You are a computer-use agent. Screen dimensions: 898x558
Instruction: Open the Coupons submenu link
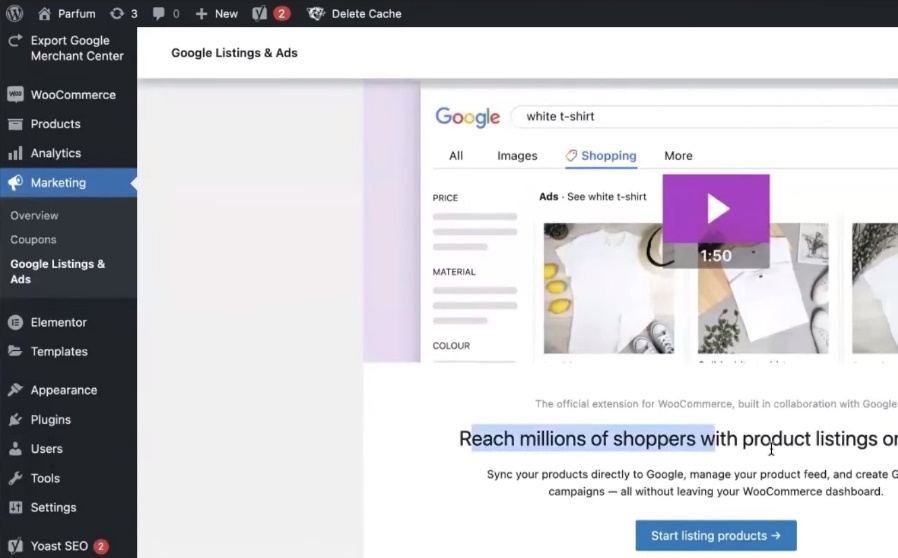33,240
